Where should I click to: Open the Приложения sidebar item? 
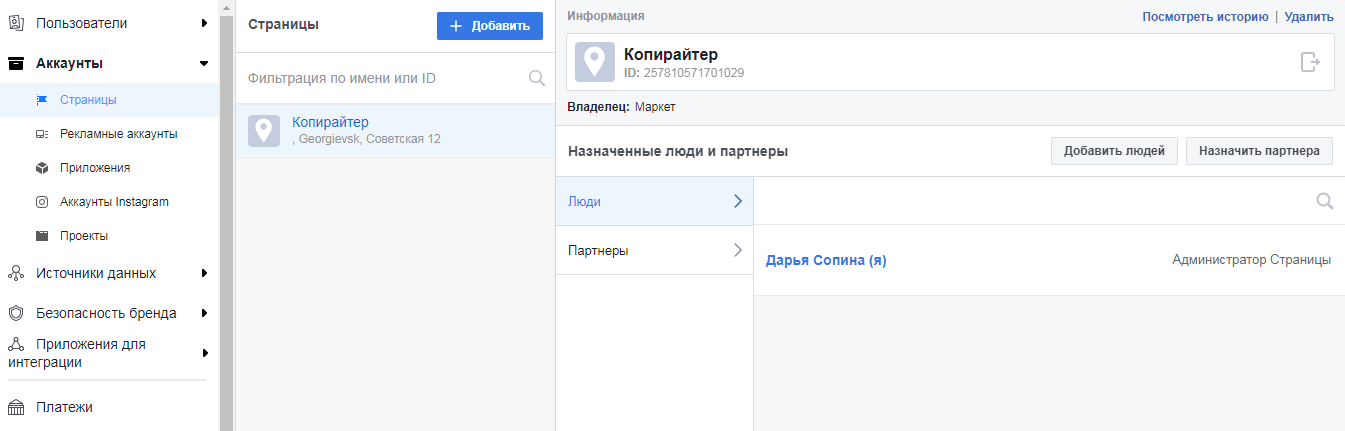tap(95, 168)
